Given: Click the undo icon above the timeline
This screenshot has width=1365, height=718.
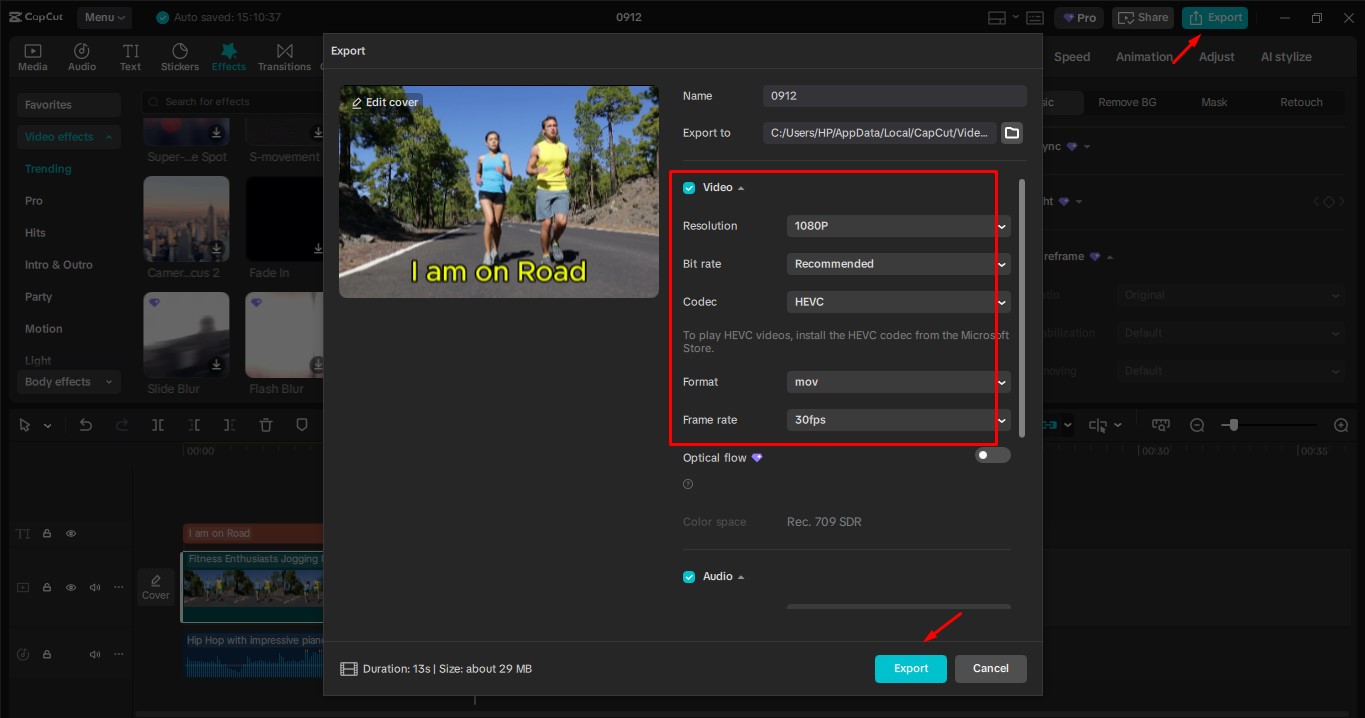Looking at the screenshot, I should [85, 424].
